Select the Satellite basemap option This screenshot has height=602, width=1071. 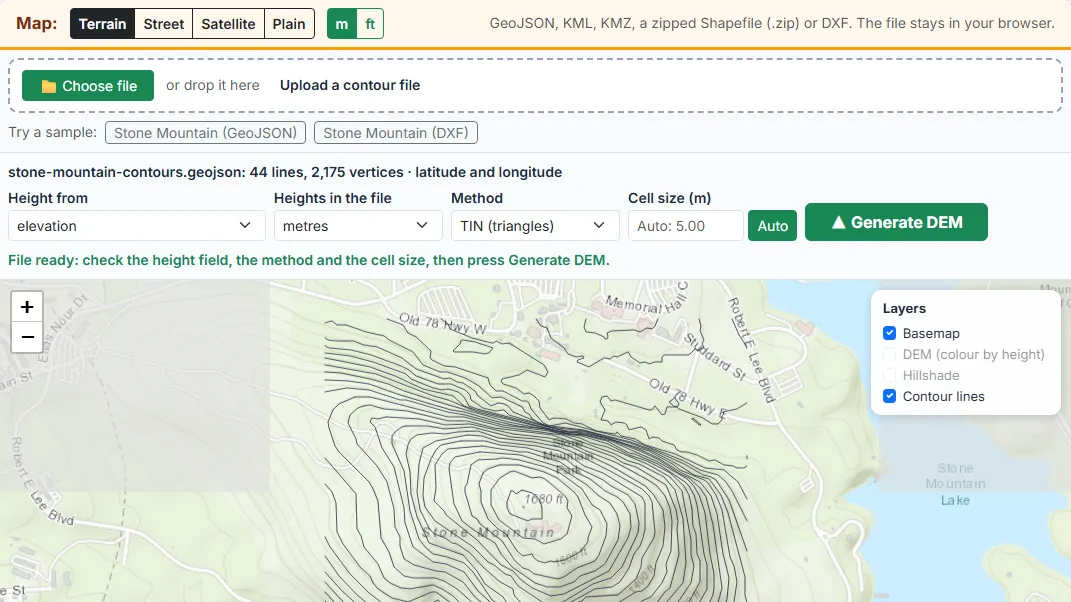[228, 24]
